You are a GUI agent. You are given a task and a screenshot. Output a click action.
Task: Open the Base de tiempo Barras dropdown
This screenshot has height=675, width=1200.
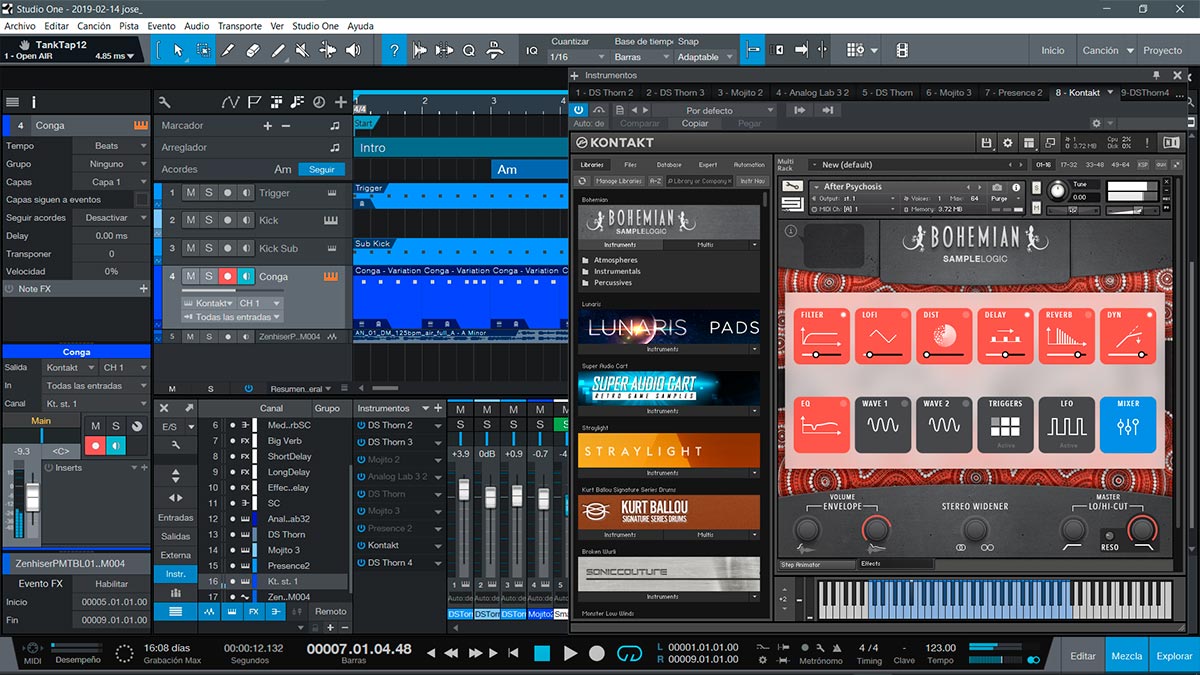[x=641, y=57]
